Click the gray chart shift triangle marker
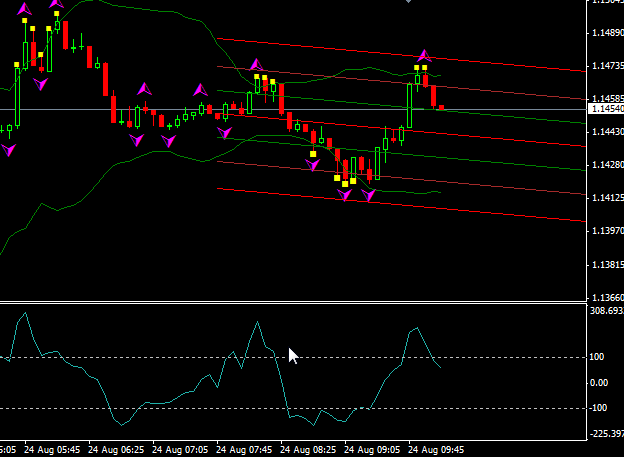Screen dimensions: 624x457 408,1
